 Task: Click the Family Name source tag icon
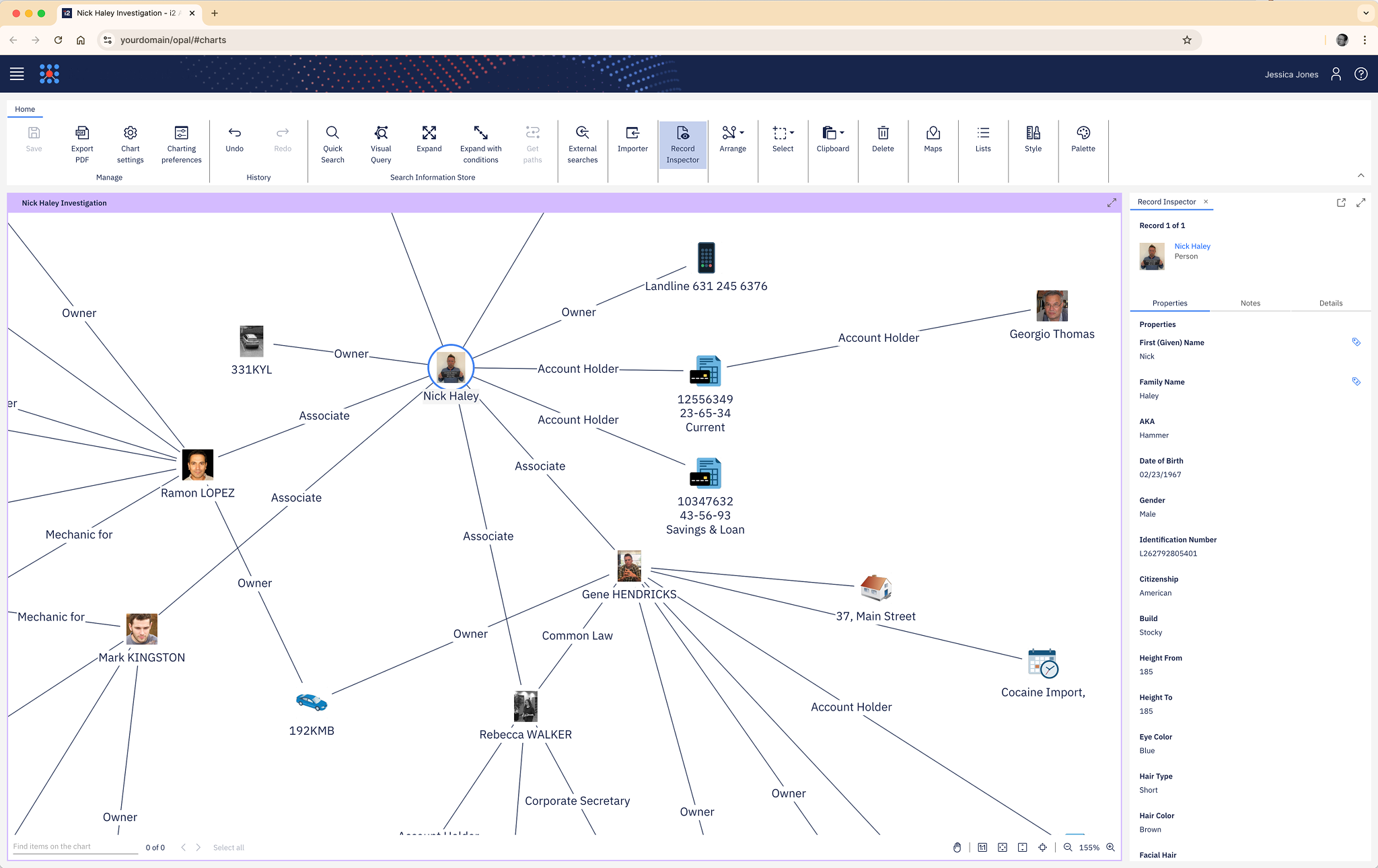click(1356, 382)
